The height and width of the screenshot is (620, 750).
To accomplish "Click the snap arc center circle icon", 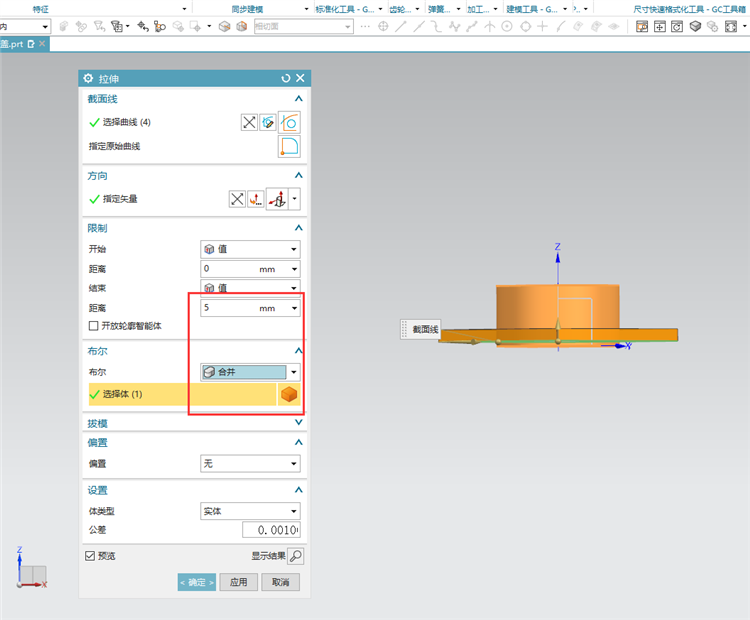I will click(507, 26).
